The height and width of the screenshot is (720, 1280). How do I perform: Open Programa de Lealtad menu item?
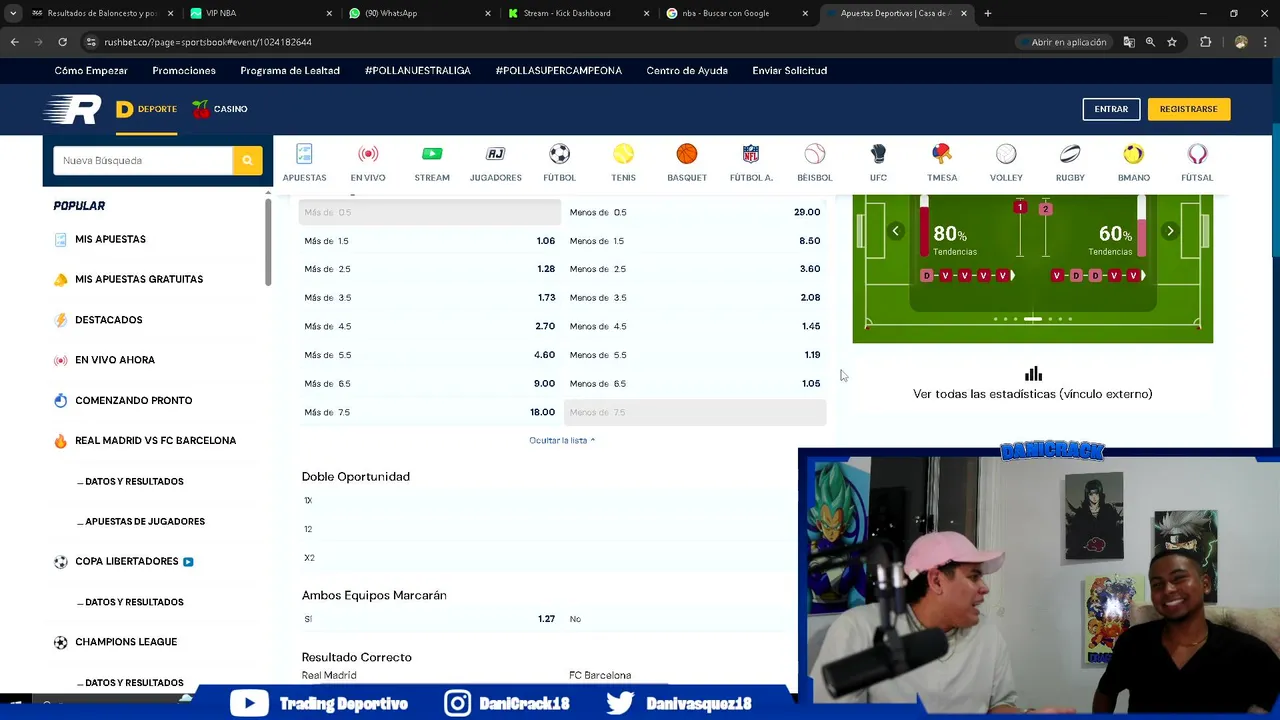tap(290, 71)
